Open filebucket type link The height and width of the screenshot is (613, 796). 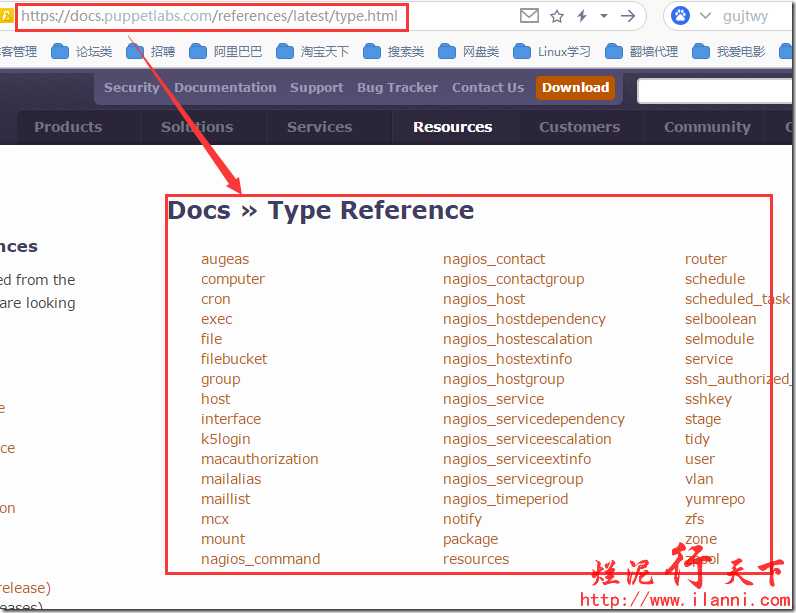click(x=234, y=359)
